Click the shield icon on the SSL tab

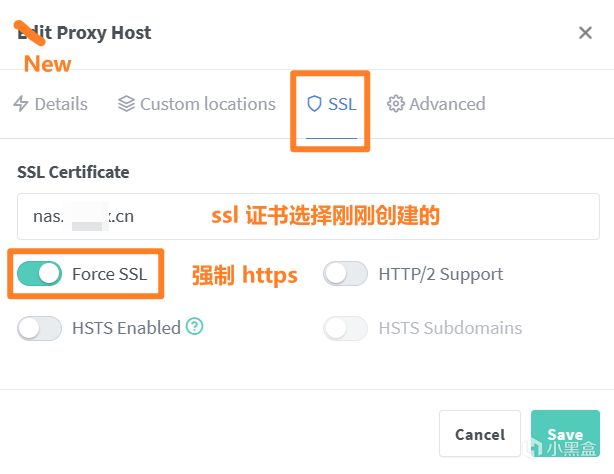tap(314, 104)
